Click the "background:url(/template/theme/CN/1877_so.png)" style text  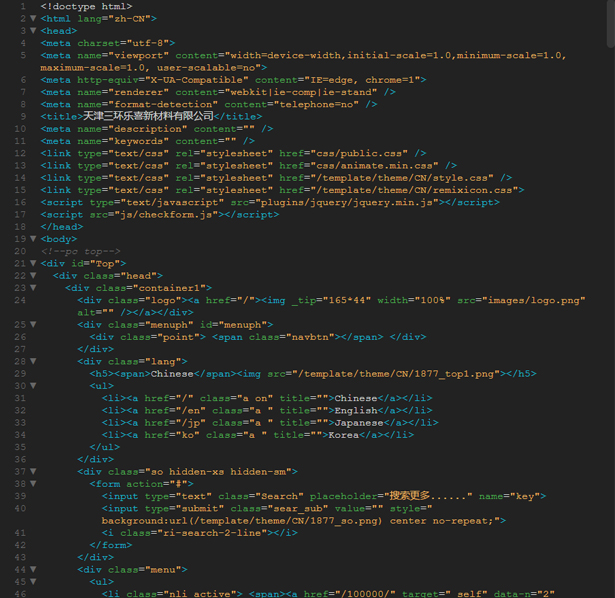click(x=242, y=521)
